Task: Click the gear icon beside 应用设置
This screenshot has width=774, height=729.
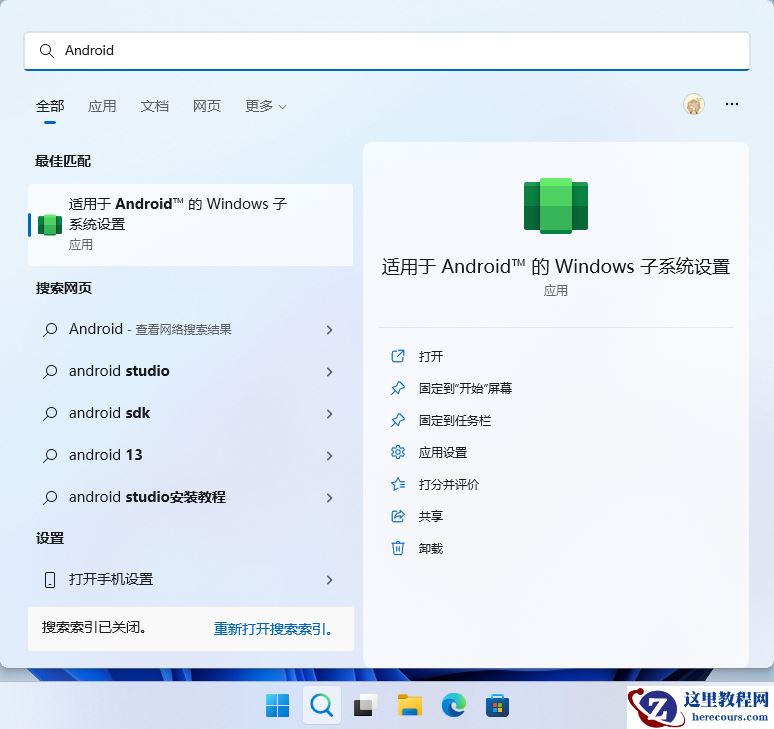Action: coord(397,452)
